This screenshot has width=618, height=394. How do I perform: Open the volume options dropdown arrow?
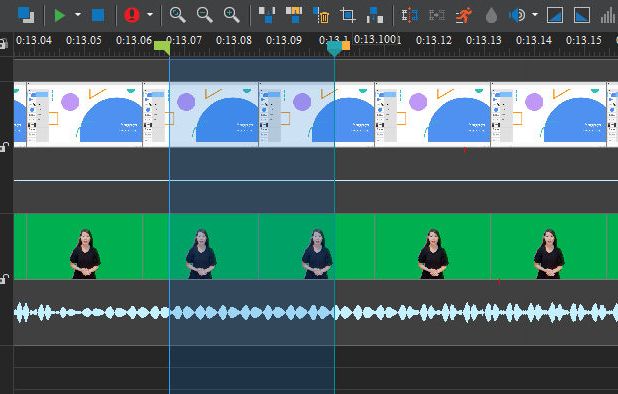tap(534, 15)
